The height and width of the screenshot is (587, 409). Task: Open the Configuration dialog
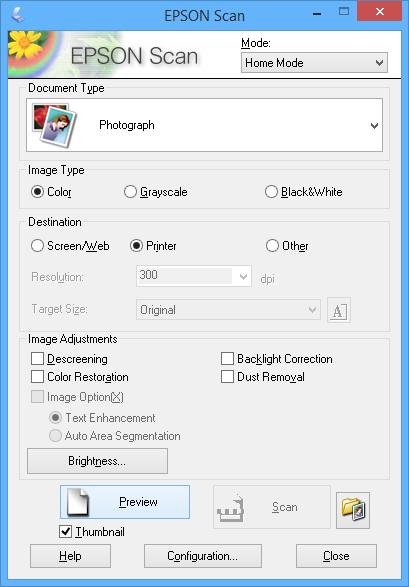tap(202, 556)
